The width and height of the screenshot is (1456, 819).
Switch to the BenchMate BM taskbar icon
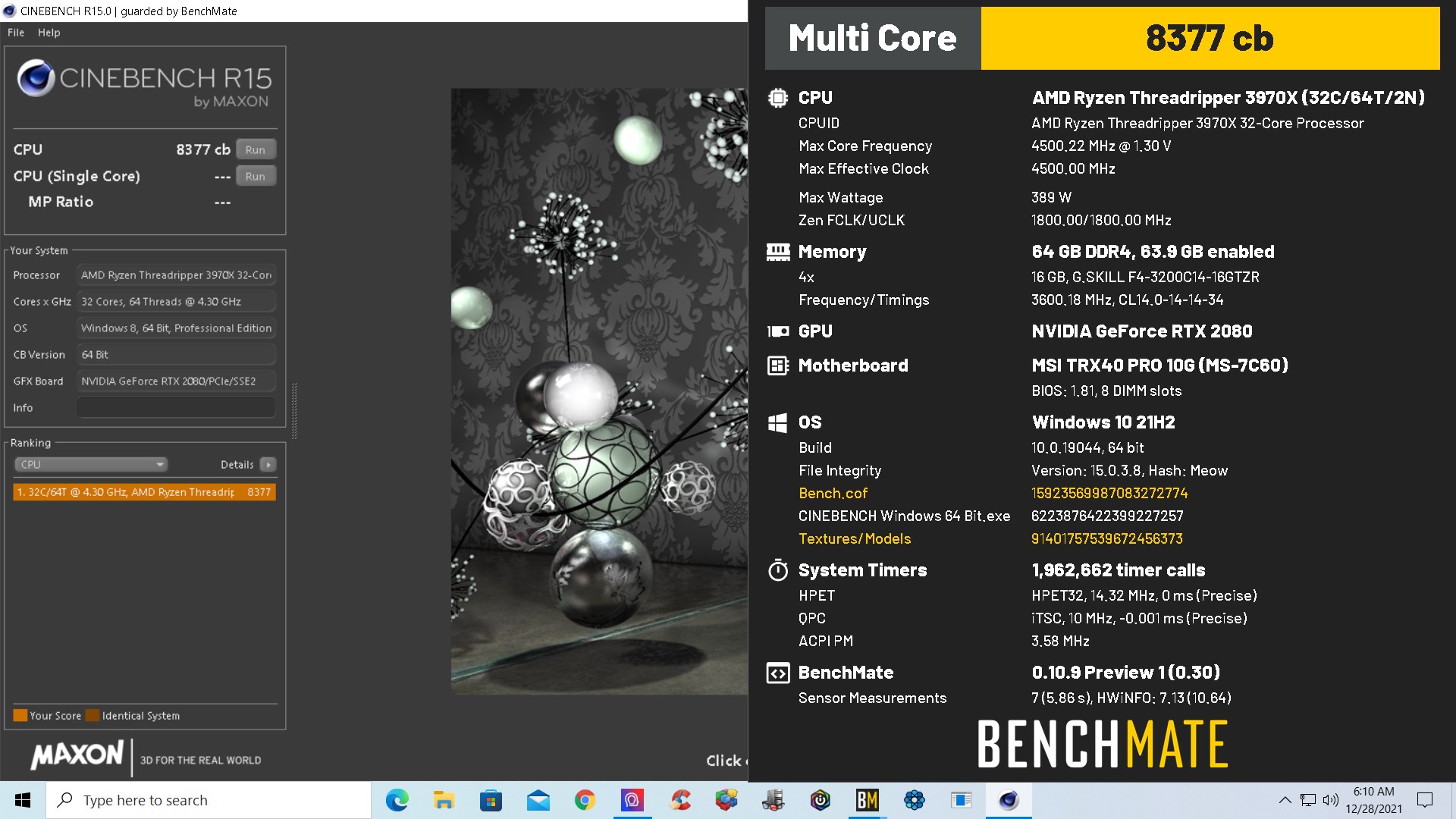tap(868, 800)
